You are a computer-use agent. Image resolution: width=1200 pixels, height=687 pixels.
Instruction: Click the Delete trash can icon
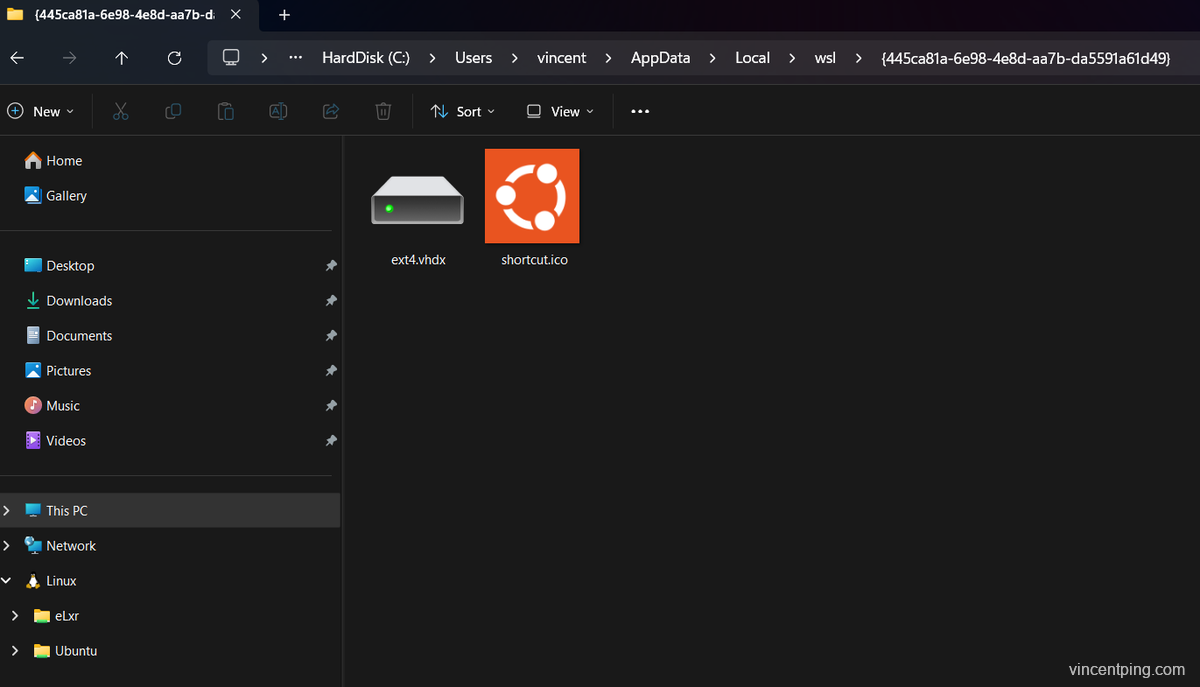[x=383, y=111]
